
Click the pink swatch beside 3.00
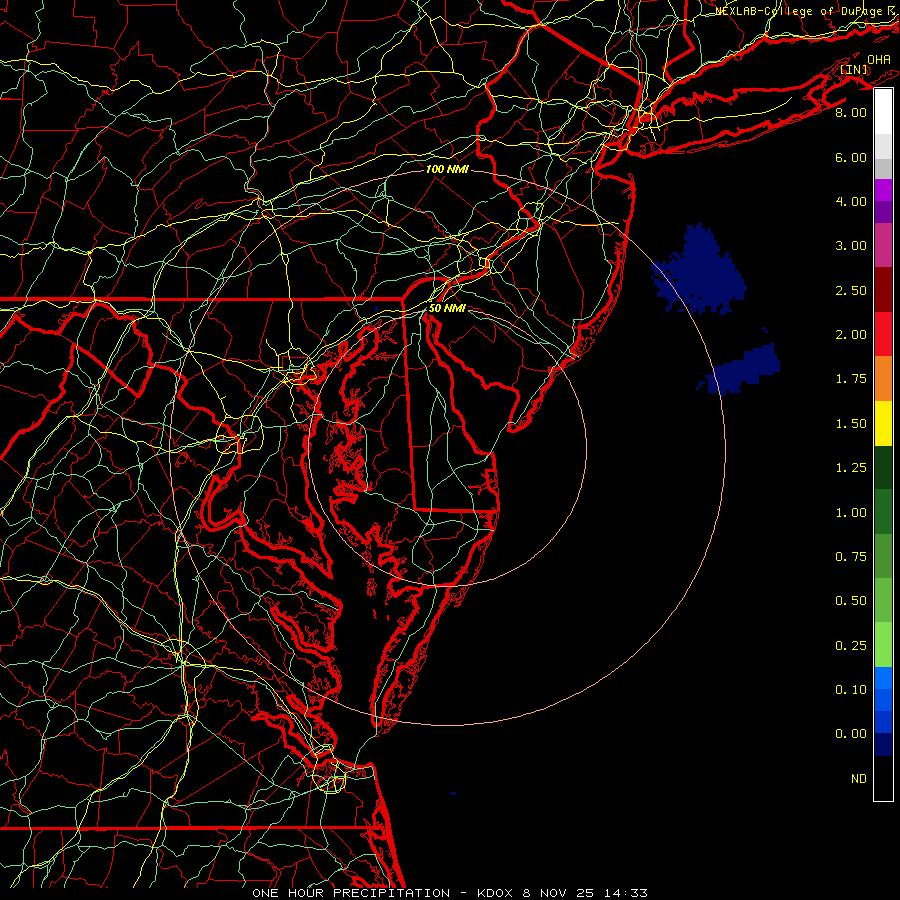(x=883, y=245)
